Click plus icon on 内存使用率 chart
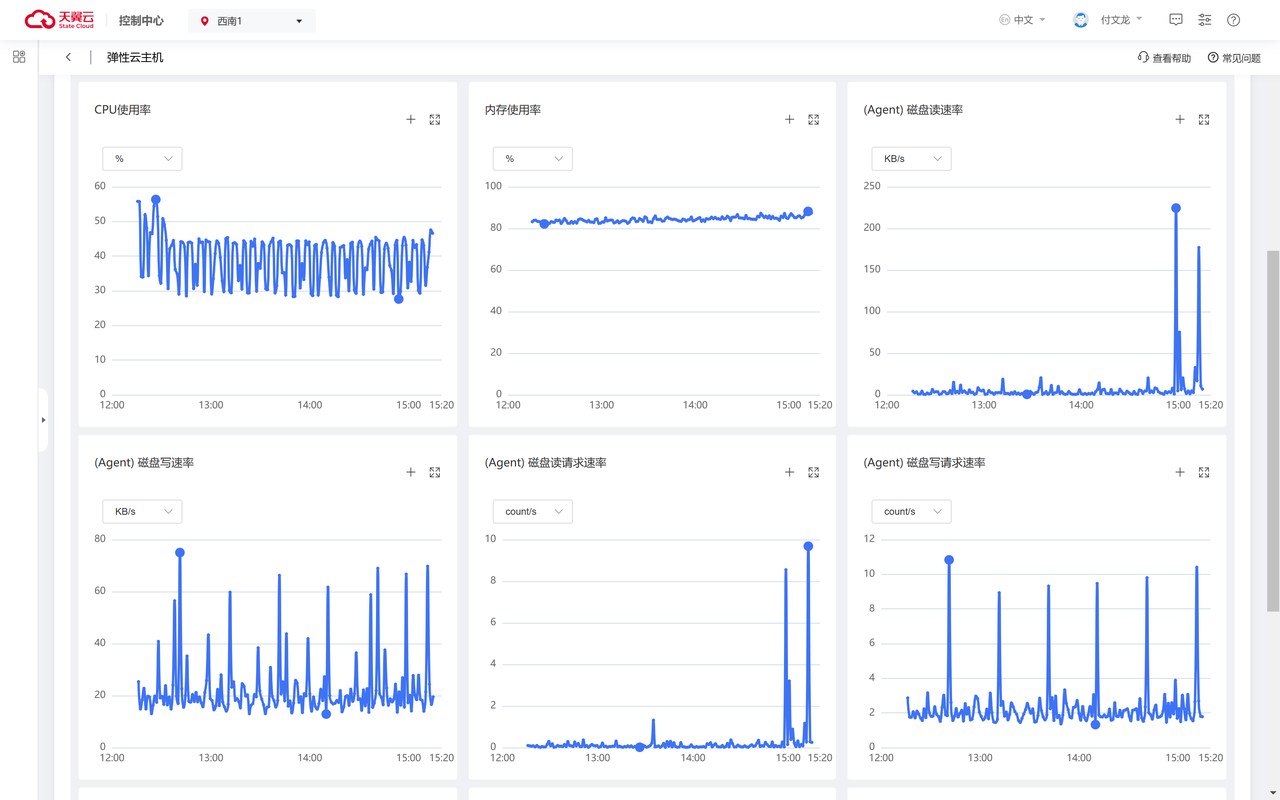1280x800 pixels. pos(790,119)
